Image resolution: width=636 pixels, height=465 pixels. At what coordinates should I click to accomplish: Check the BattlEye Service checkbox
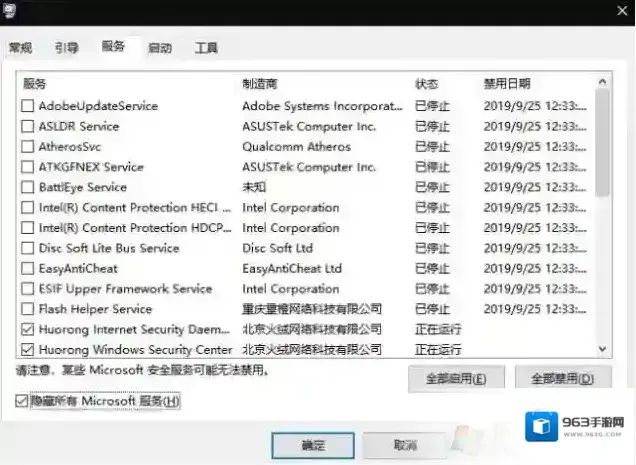click(28, 187)
